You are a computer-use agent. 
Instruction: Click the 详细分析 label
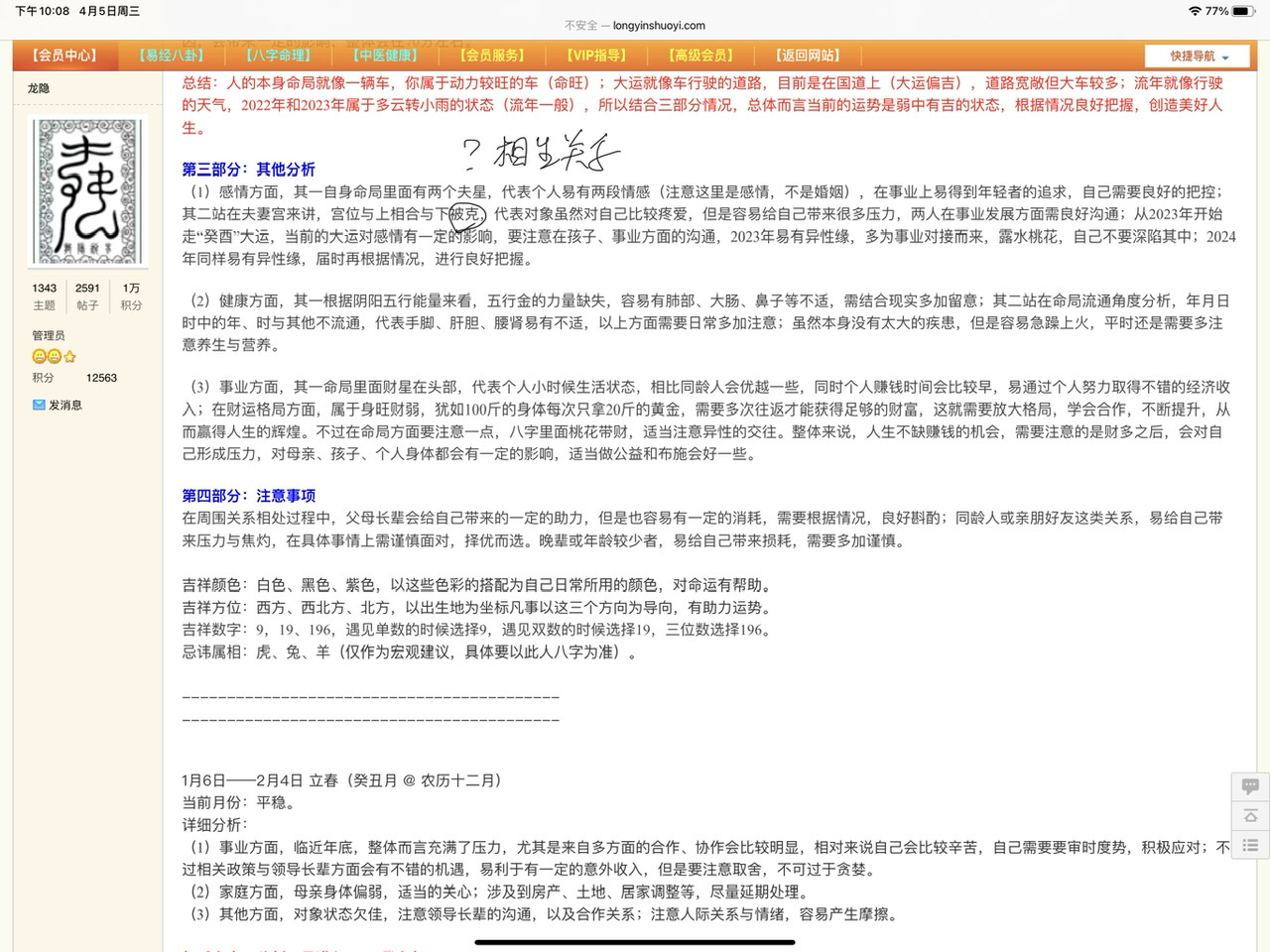pos(214,825)
